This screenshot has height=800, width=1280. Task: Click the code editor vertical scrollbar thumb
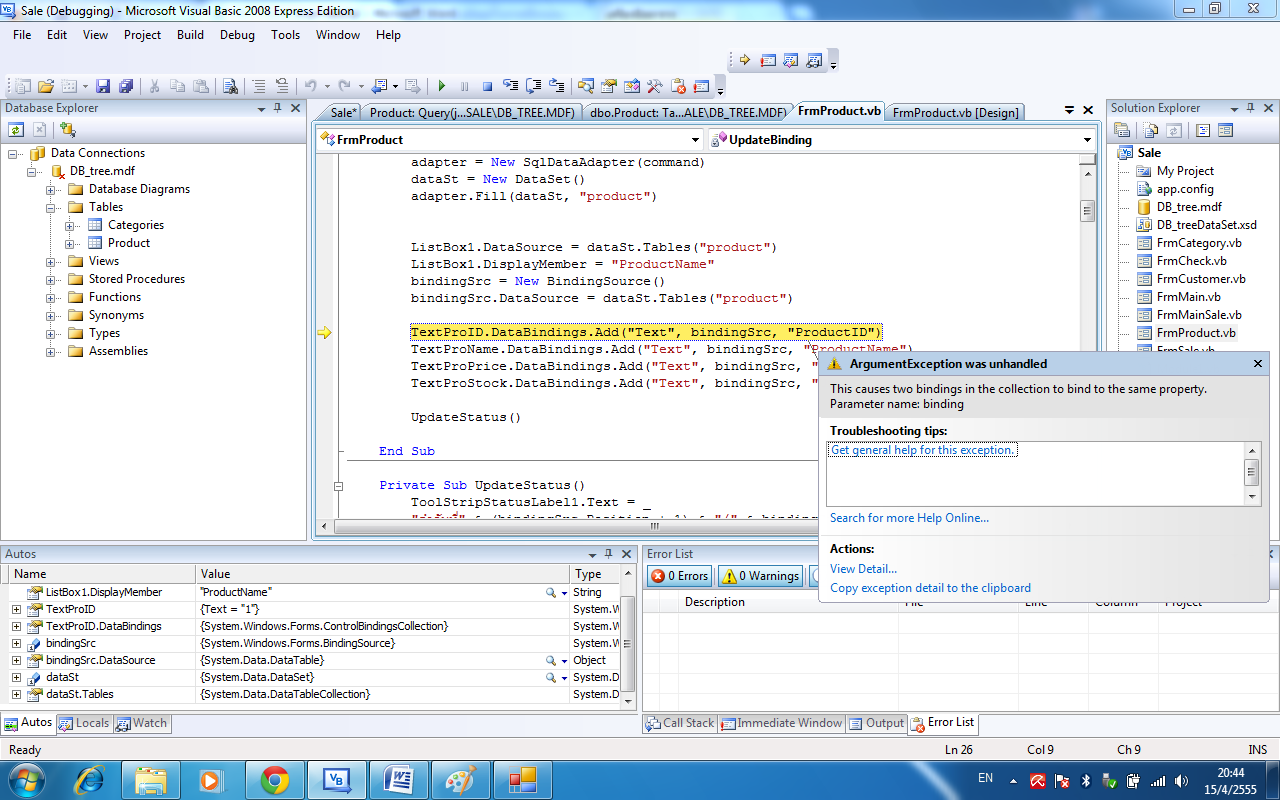(x=1087, y=210)
